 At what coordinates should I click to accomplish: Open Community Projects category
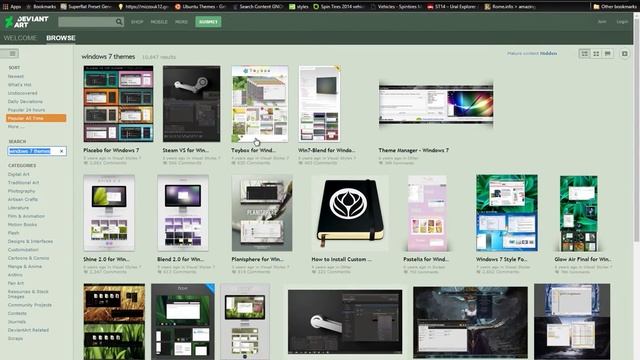click(29, 305)
